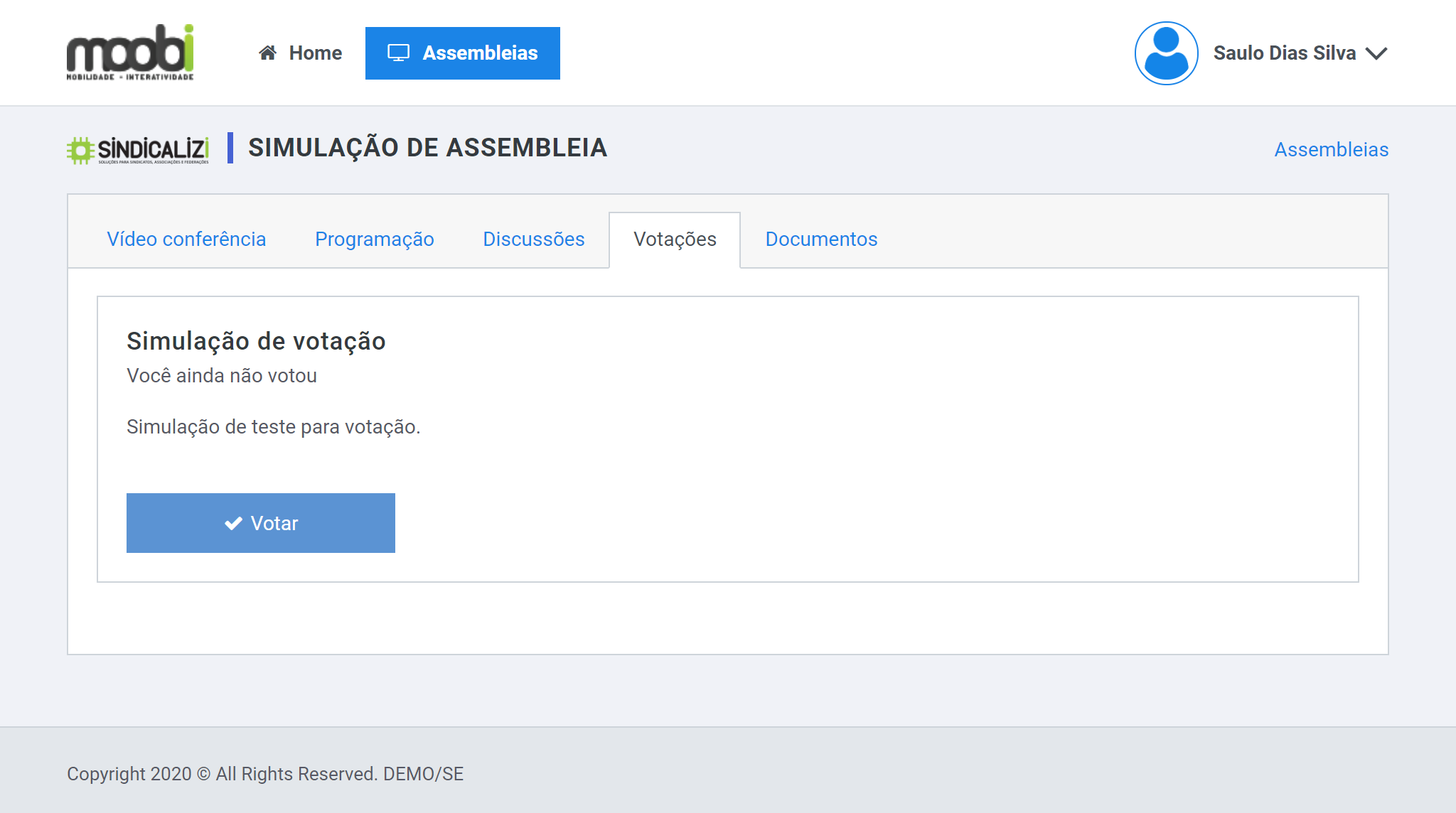
Task: Click the Sindicalizi logo
Action: [x=139, y=149]
